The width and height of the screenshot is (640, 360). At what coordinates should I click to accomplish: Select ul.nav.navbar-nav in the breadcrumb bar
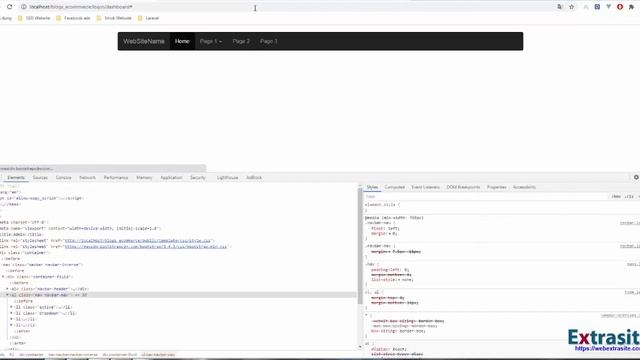pos(158,355)
